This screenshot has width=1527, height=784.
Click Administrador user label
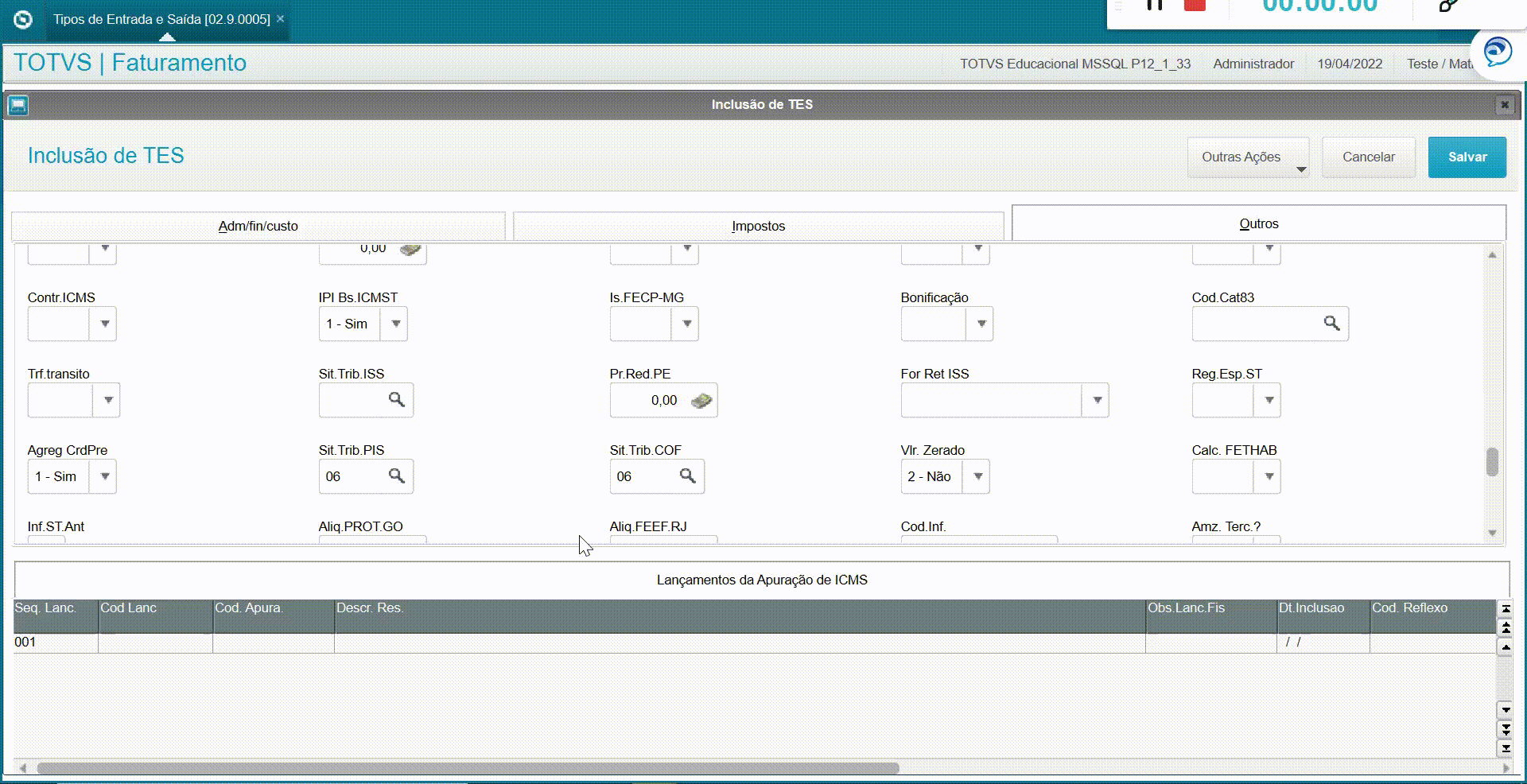pyautogui.click(x=1253, y=64)
